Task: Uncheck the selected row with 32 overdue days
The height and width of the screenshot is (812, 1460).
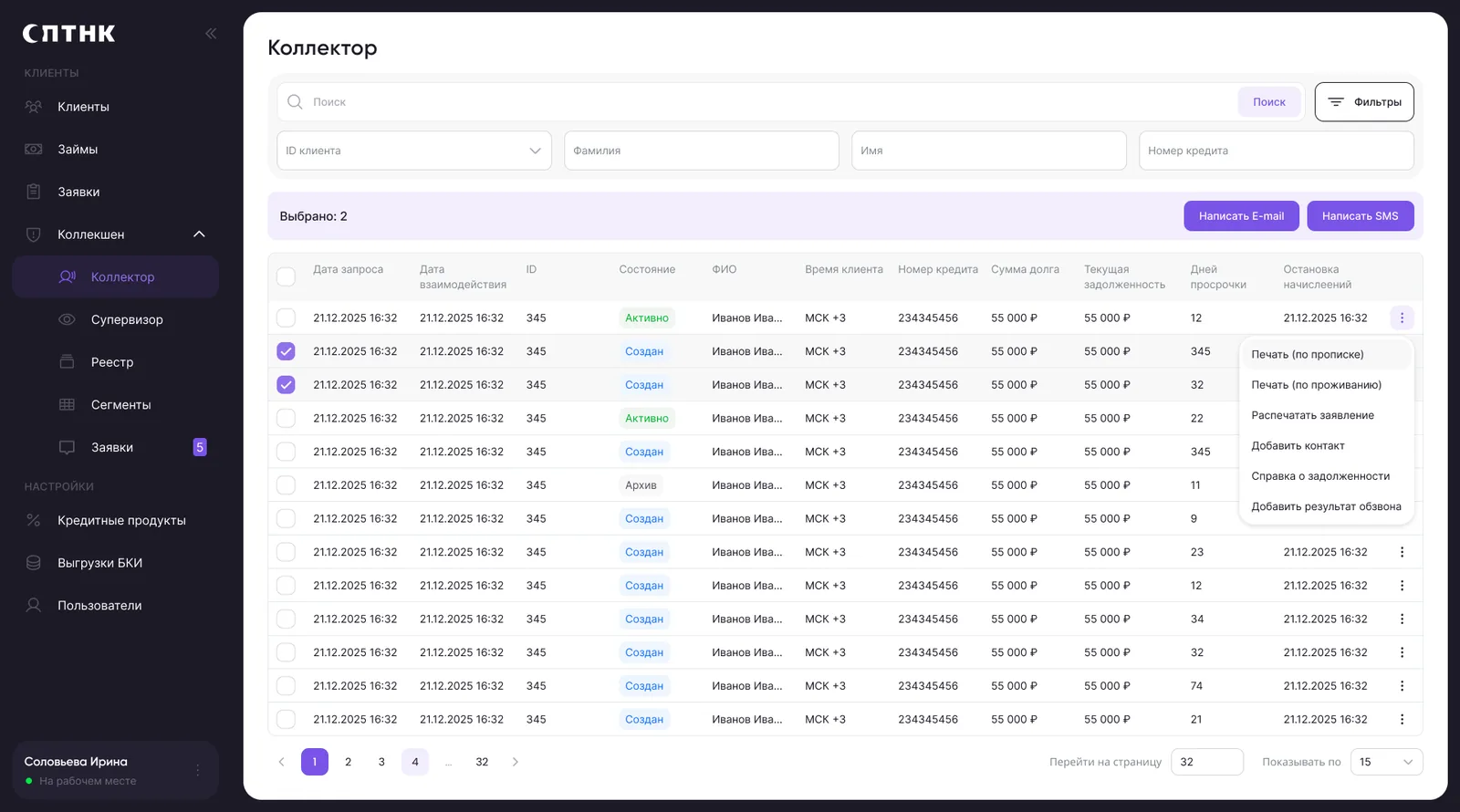Action: 286,385
